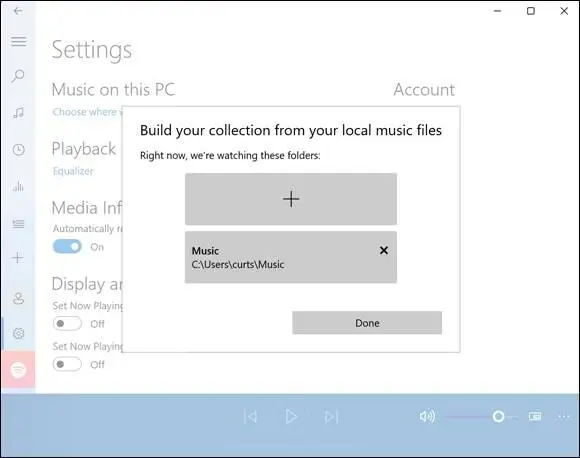Close the app window
The height and width of the screenshot is (458, 580).
[x=564, y=11]
